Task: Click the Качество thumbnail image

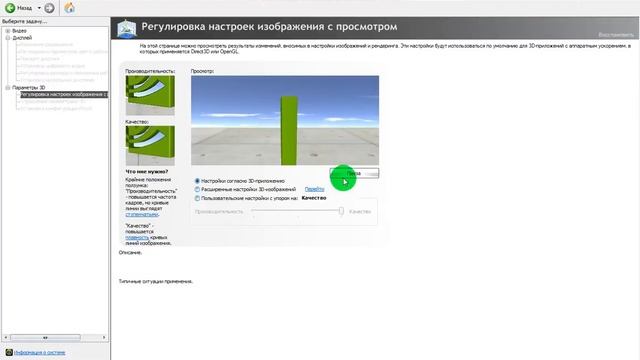Action: (x=150, y=145)
